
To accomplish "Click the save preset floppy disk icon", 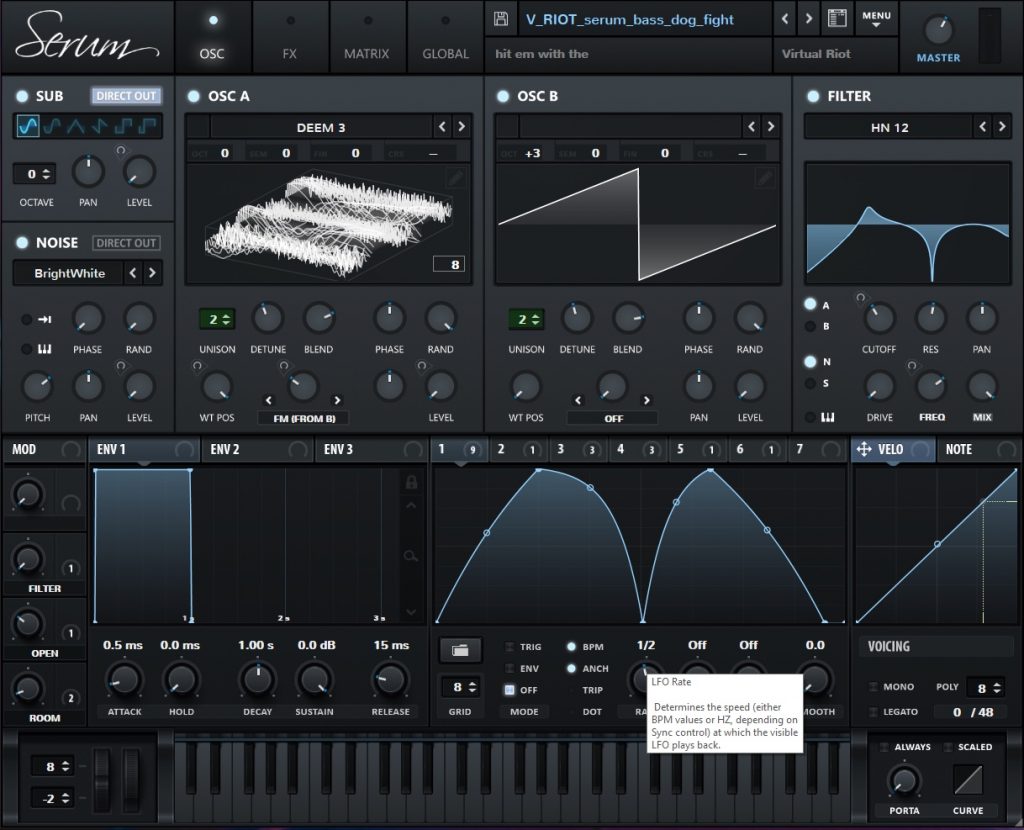I will 502,19.
